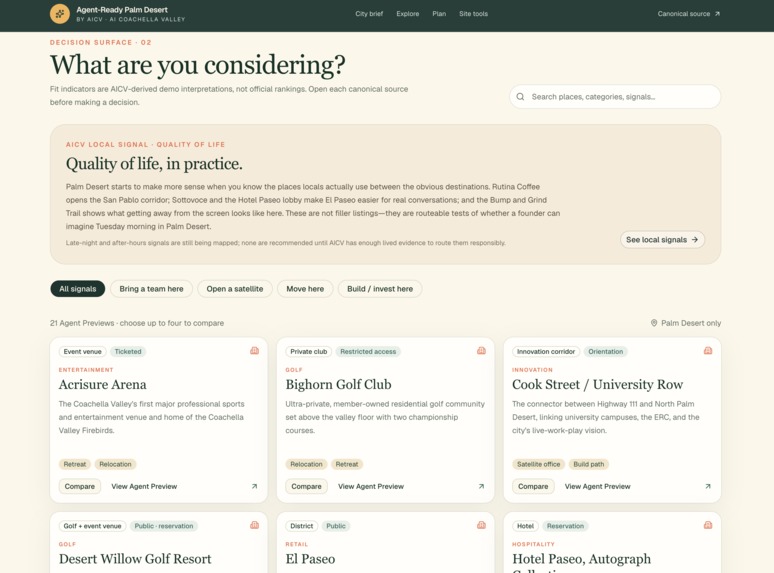Click the Hotel Paseo card corner icon

tap(708, 525)
